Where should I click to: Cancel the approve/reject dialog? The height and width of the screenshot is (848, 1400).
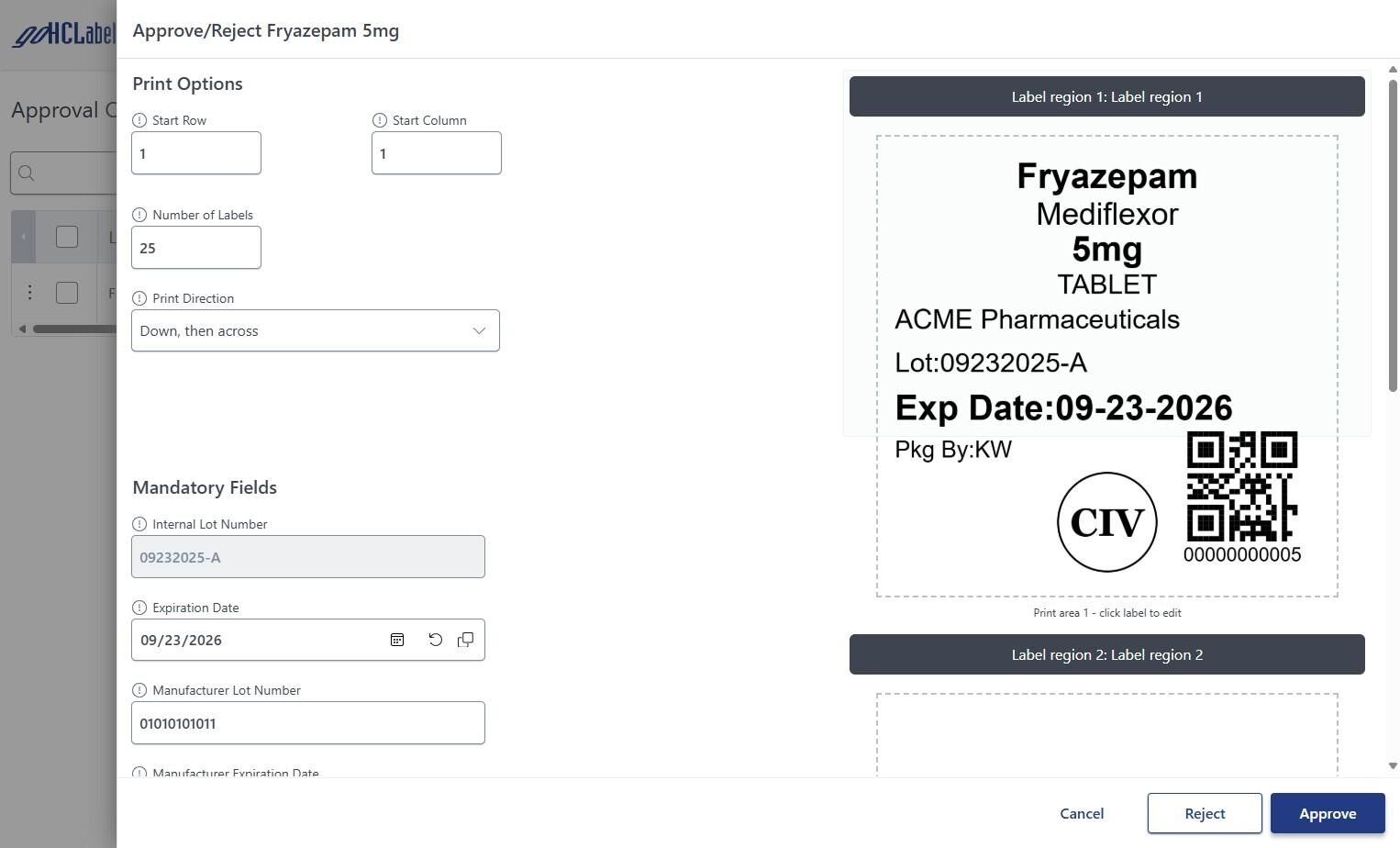click(1082, 813)
